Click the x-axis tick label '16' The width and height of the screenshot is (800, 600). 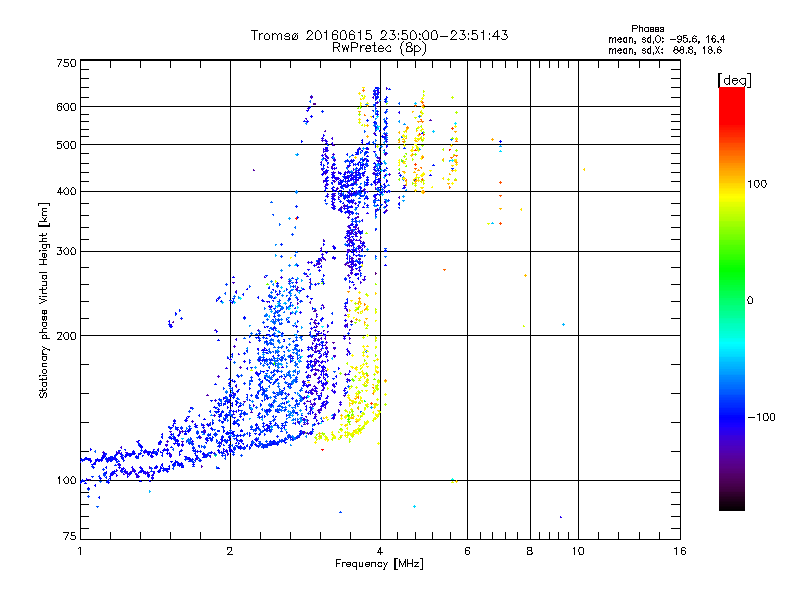[680, 551]
